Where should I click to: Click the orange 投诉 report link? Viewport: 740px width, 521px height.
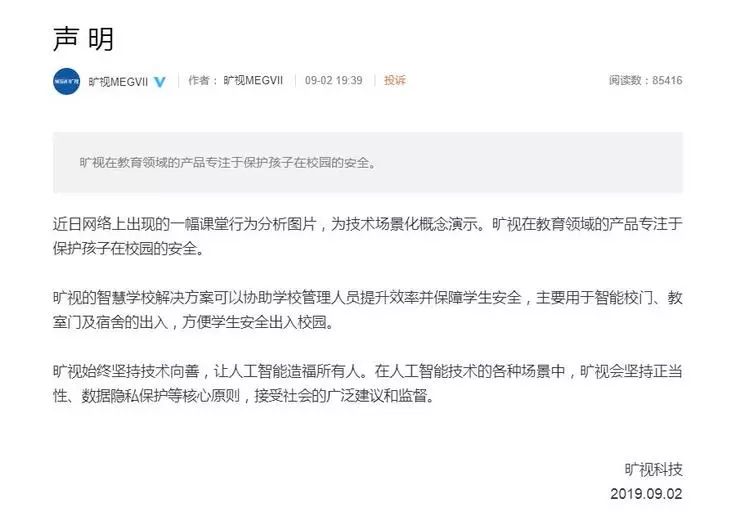click(395, 80)
